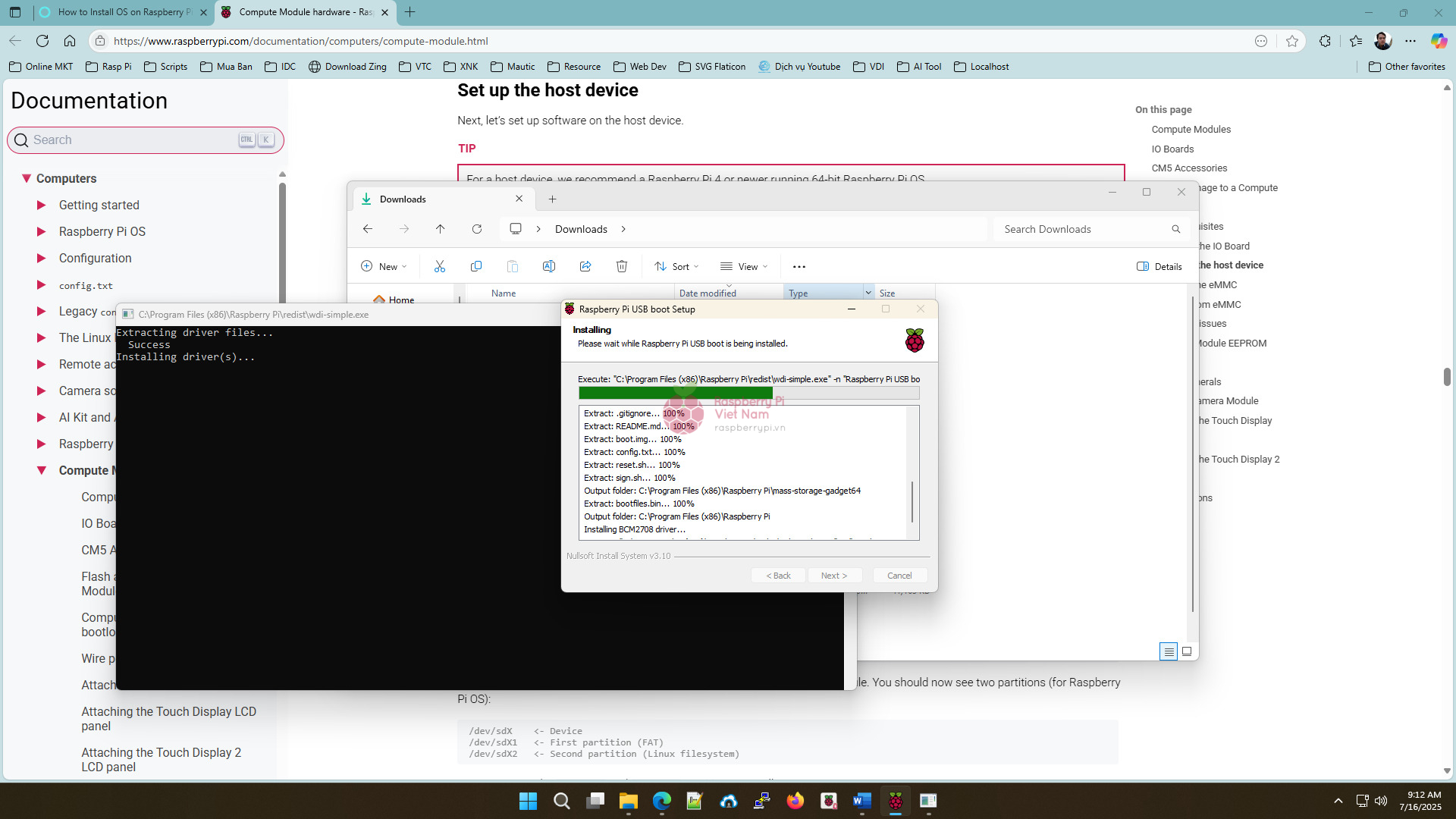The height and width of the screenshot is (819, 1456).
Task: Switch to large thumbnails view toggle
Action: [x=1187, y=651]
